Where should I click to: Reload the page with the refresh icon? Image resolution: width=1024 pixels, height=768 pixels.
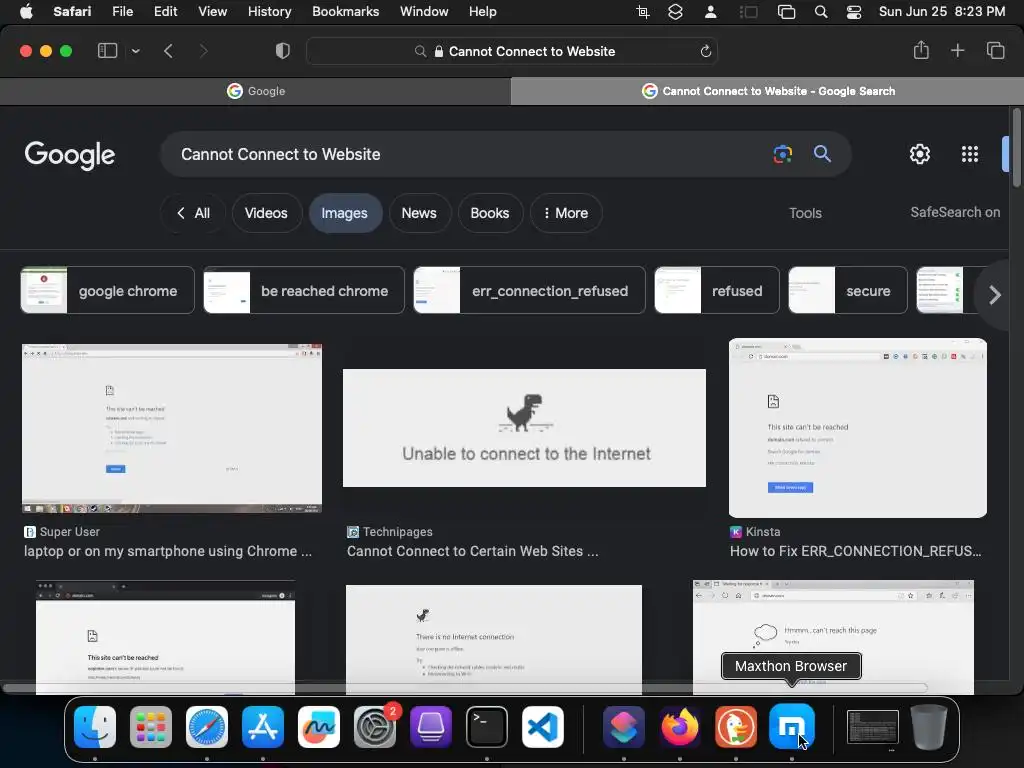coord(705,51)
